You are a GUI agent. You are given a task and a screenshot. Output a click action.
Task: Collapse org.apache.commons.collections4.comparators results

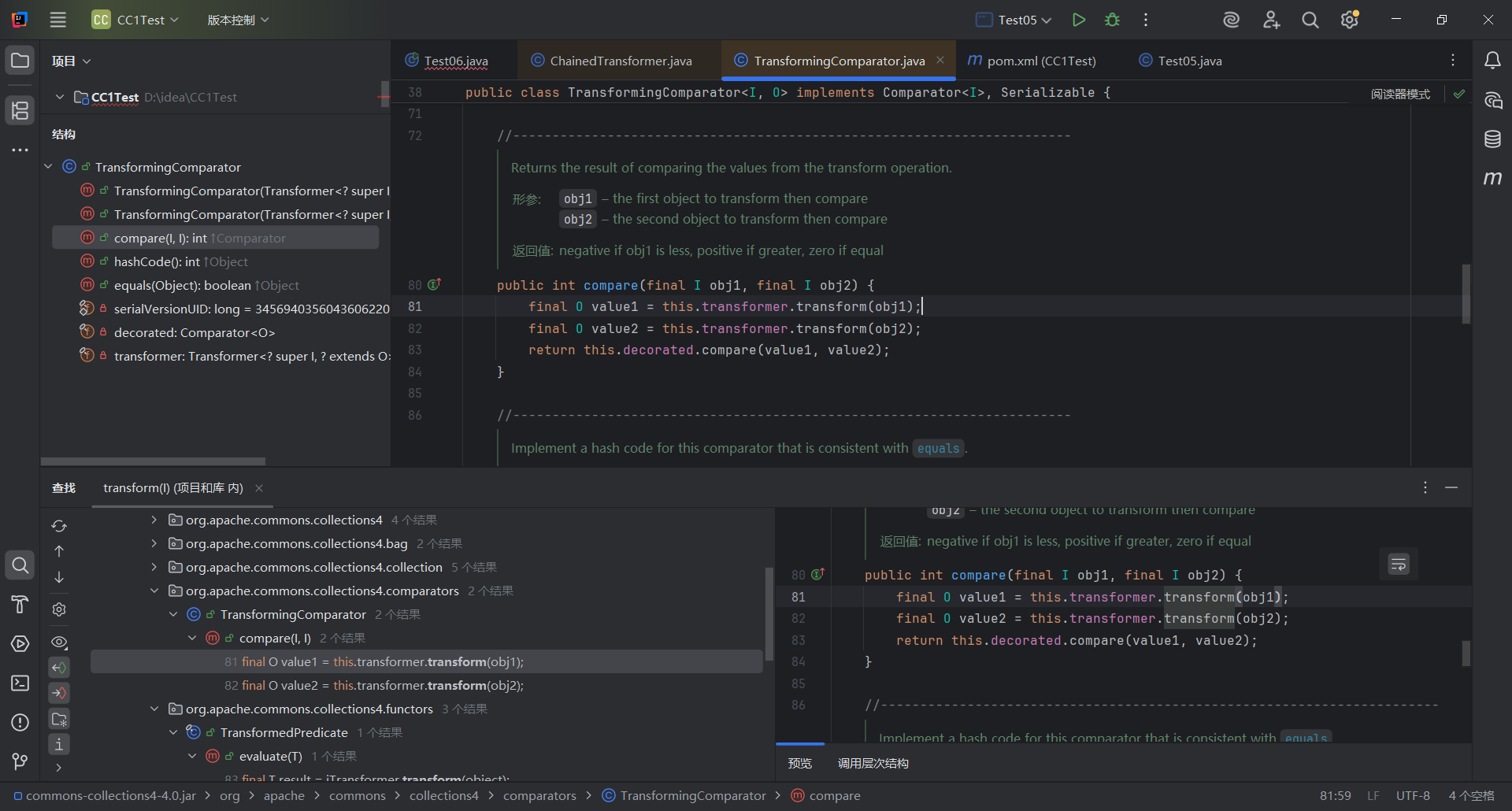(x=154, y=591)
